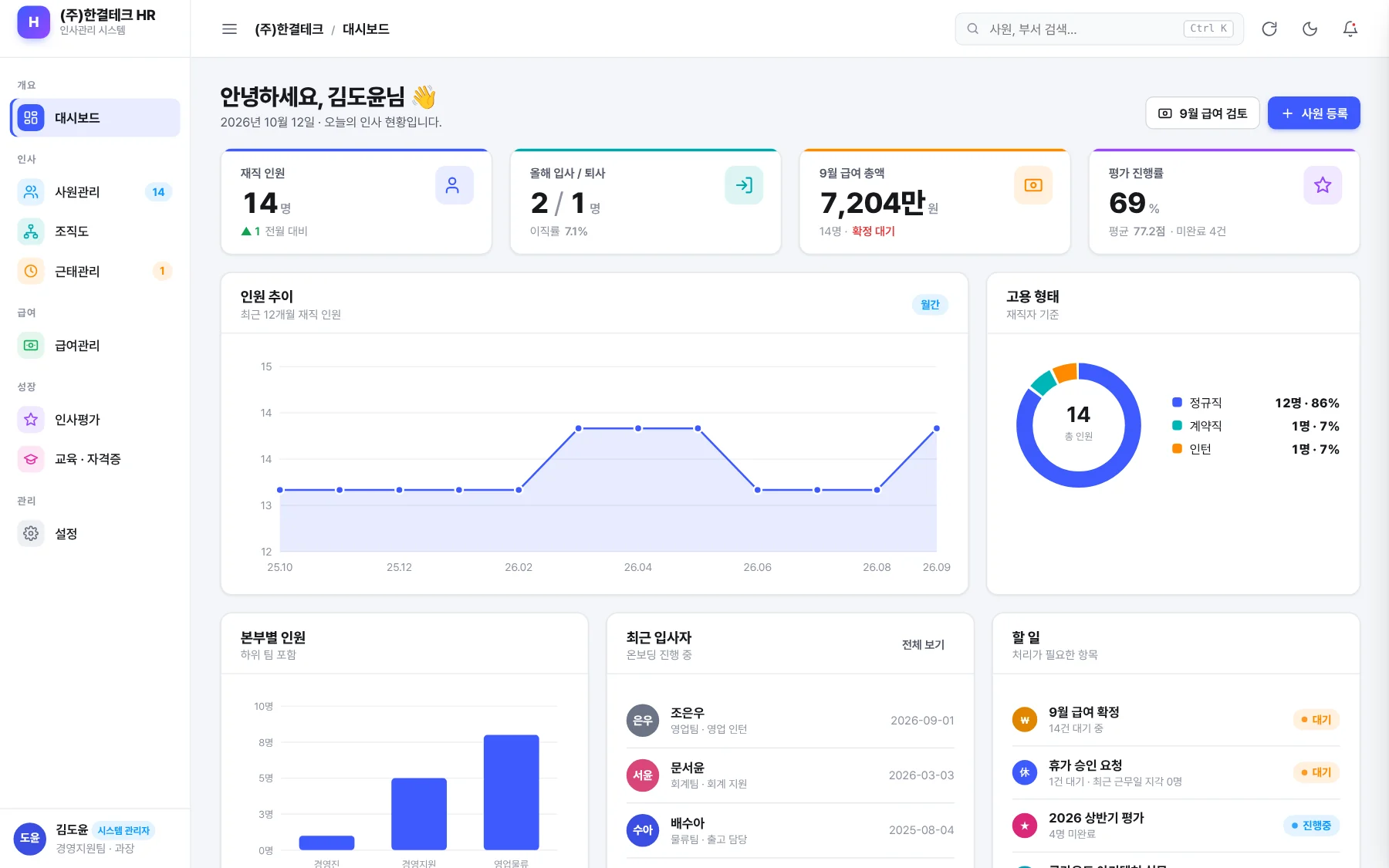The image size is (1389, 868).
Task: Click the 사원 등록 button
Action: (1313, 113)
